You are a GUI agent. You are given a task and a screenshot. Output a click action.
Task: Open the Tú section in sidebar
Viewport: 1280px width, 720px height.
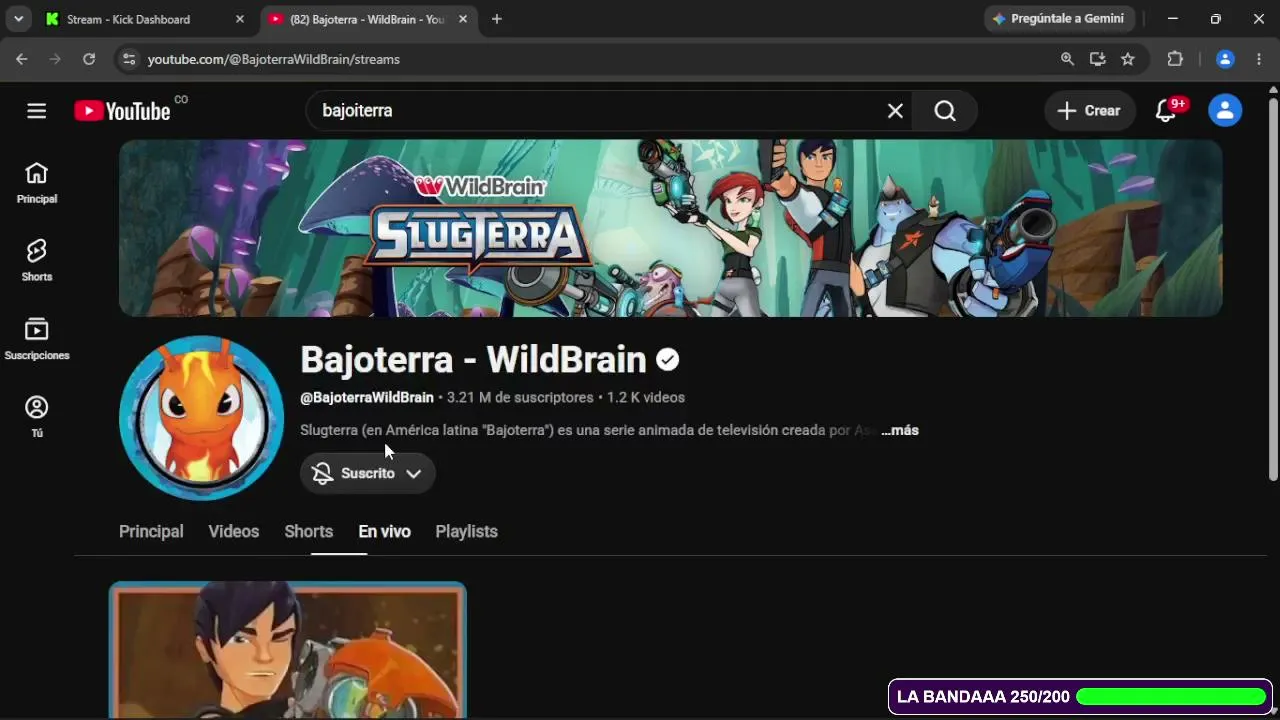click(37, 416)
